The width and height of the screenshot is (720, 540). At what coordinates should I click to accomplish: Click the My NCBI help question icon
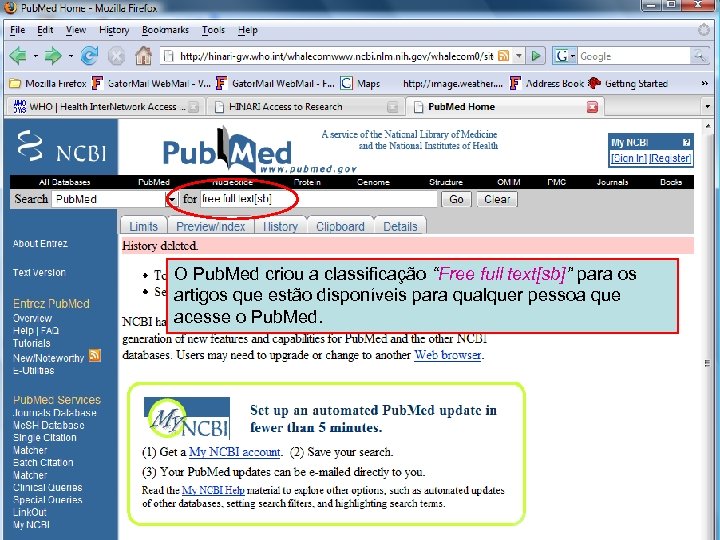coord(686,142)
